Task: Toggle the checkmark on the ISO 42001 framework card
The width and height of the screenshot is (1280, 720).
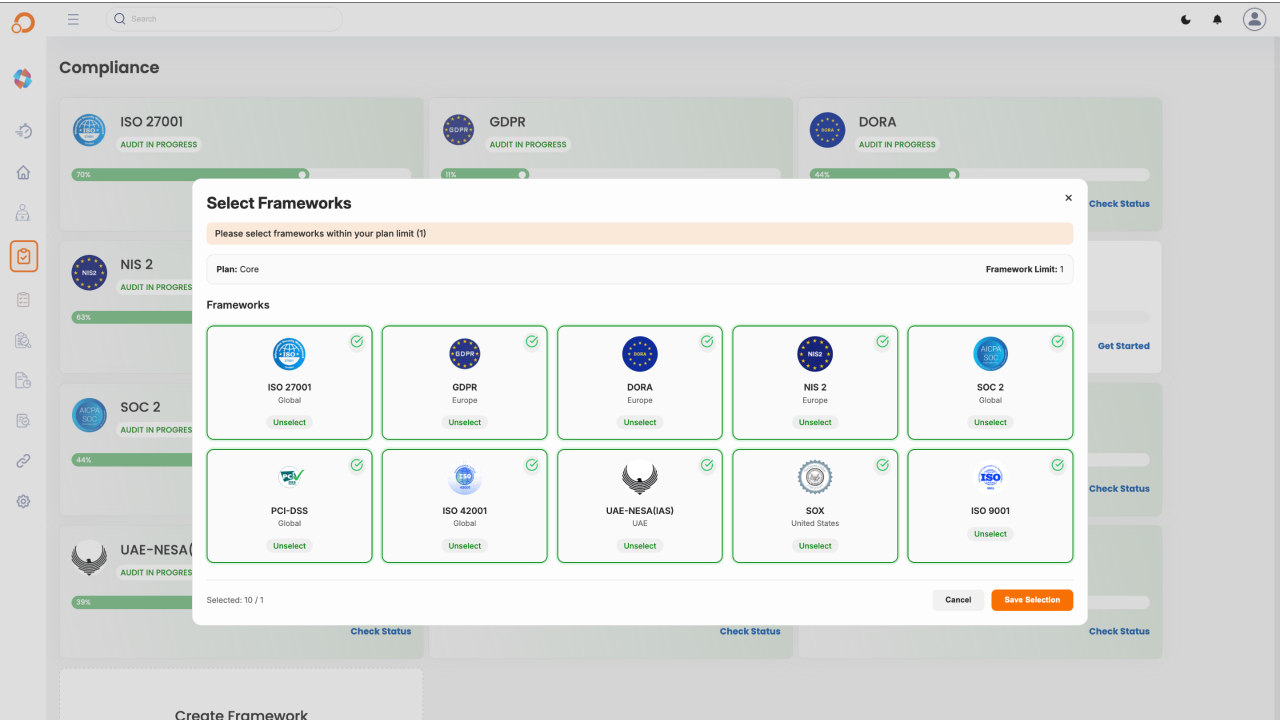Action: 532,465
